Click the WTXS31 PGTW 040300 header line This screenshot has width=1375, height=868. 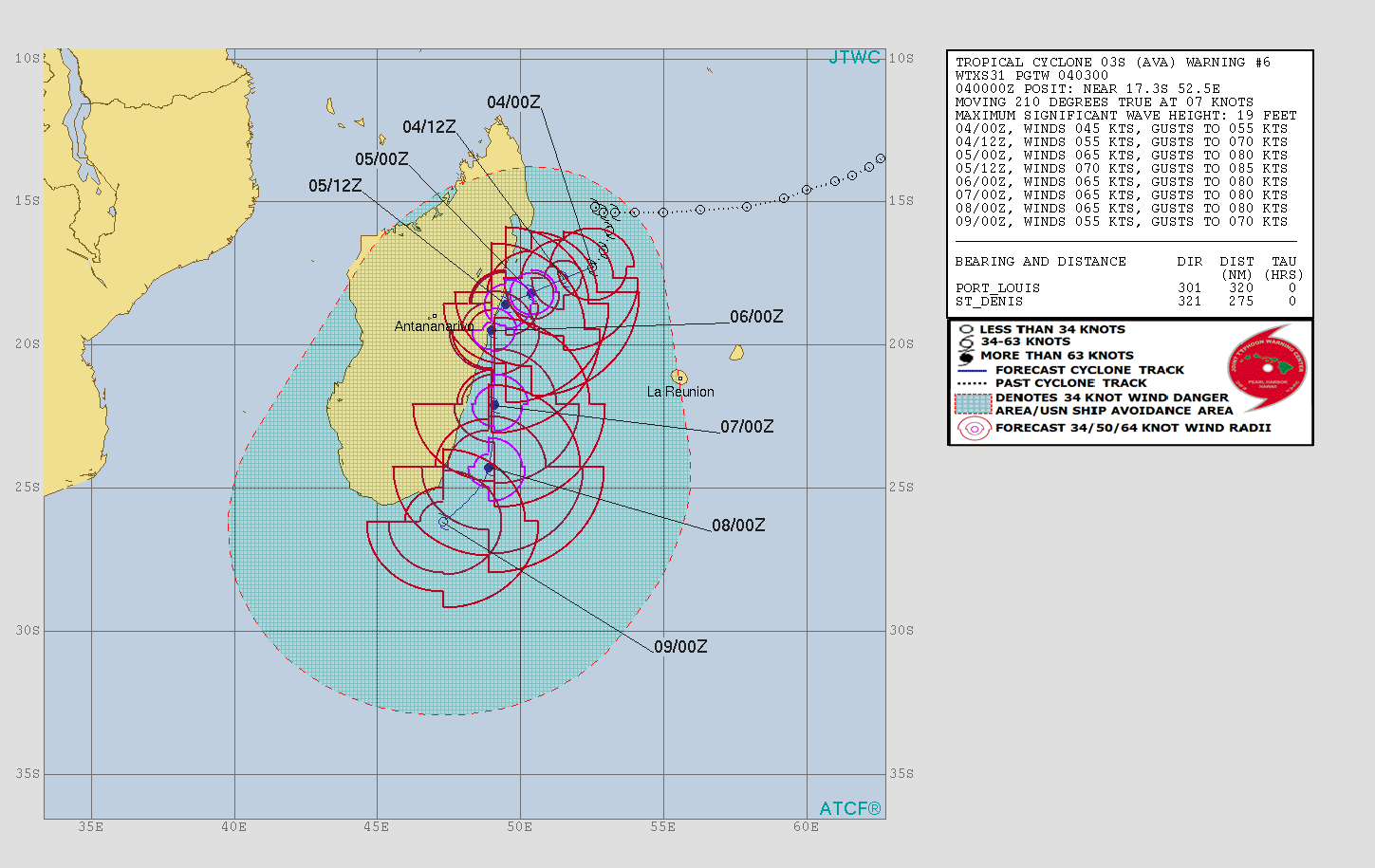1031,76
